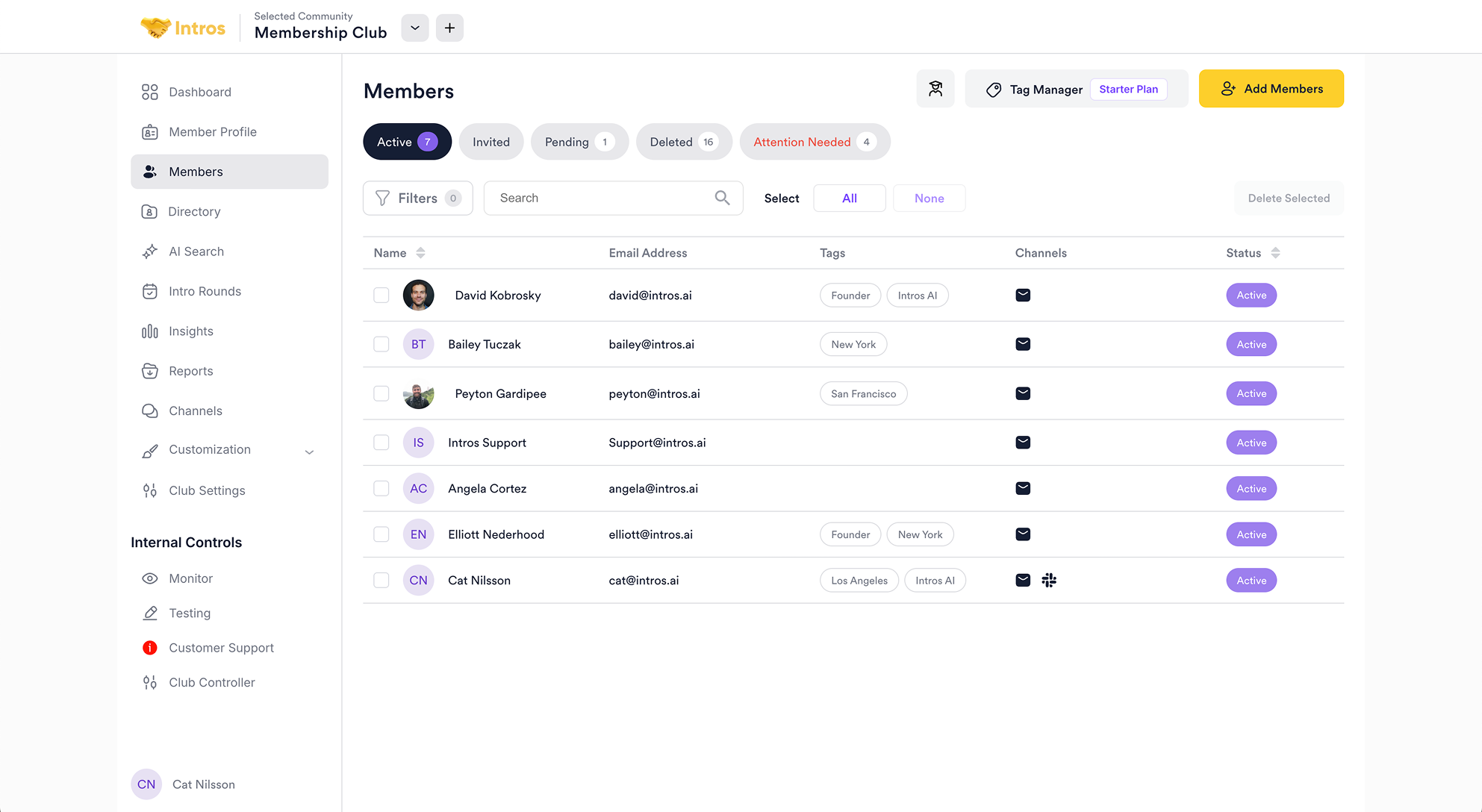Click the search magnifier icon
Screen dimensions: 1482x812
pos(722,198)
